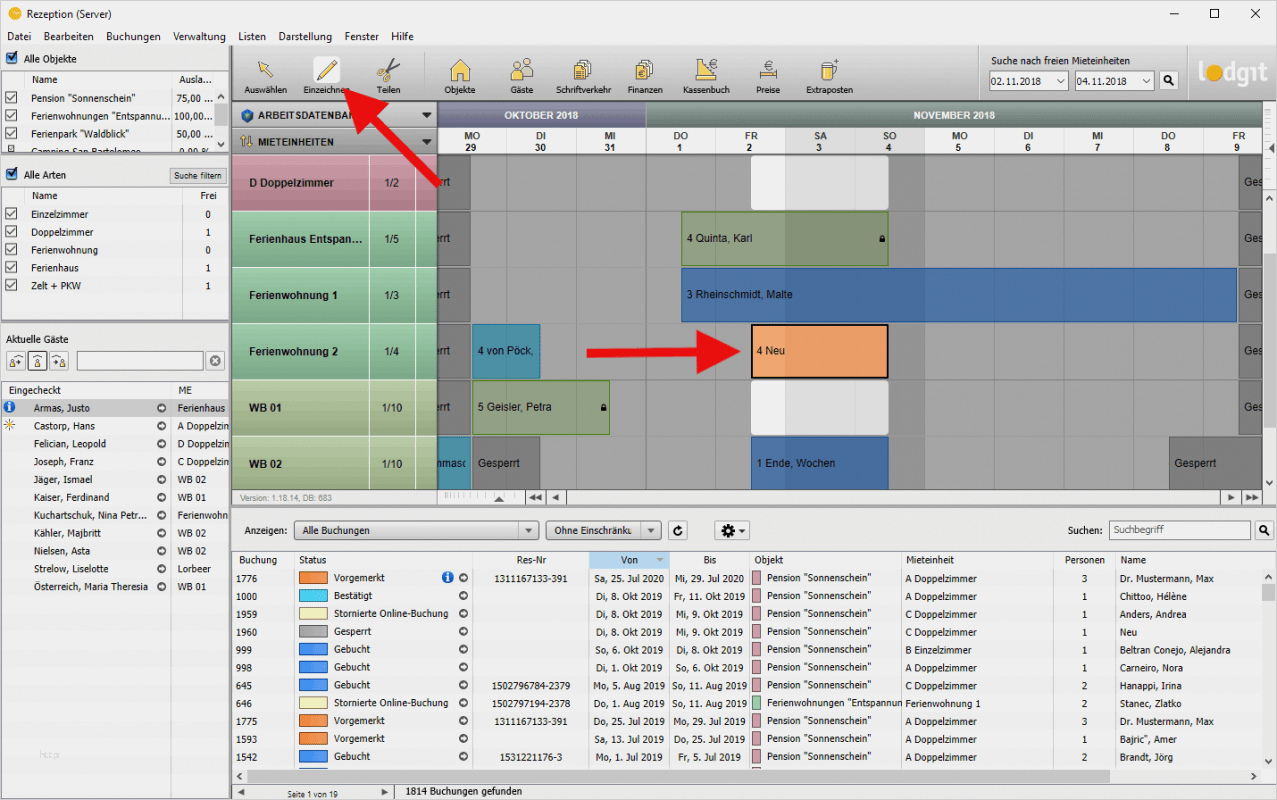Select the orange "4 Neu" booking block
Screen dimensions: 1277x800
point(819,351)
